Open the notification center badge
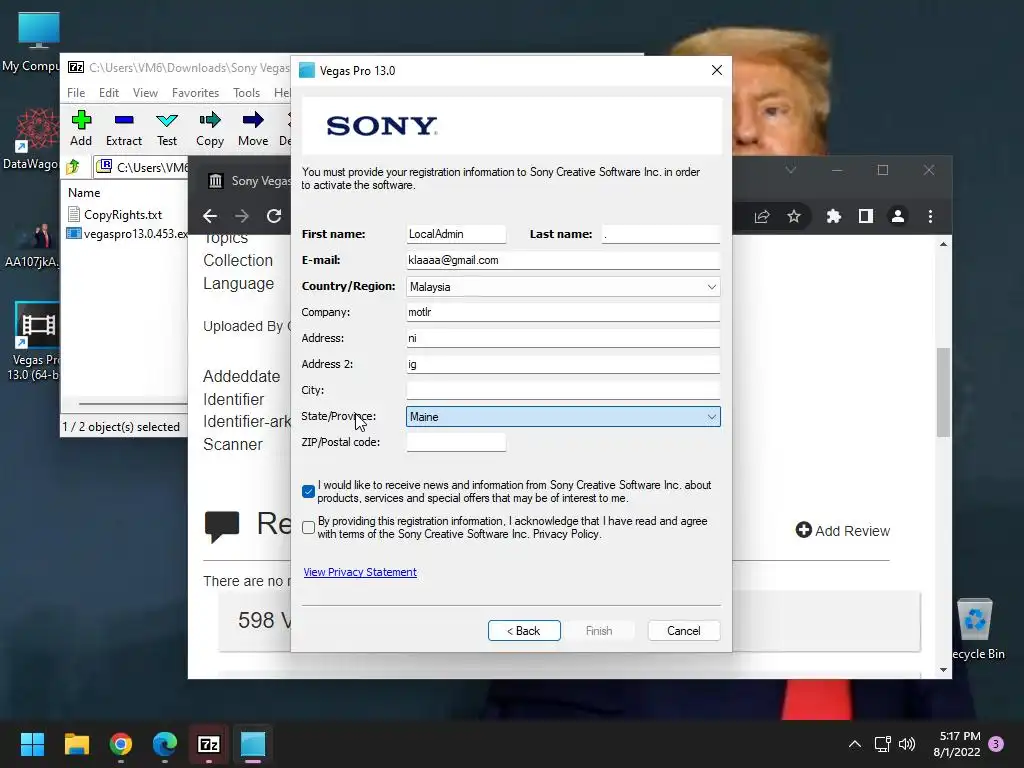The height and width of the screenshot is (768, 1024). (x=996, y=744)
